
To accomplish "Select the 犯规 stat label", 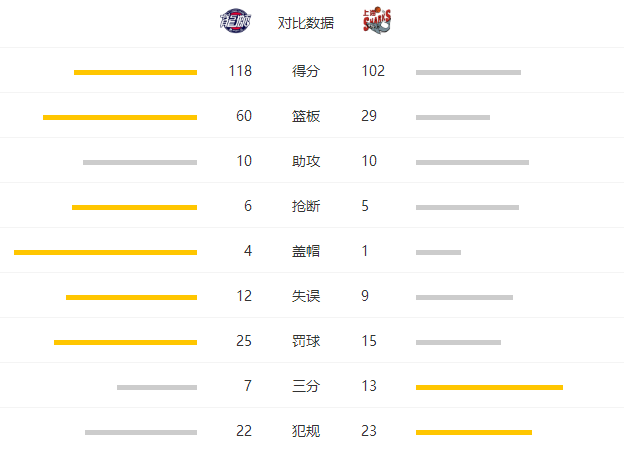I will pyautogui.click(x=306, y=431).
